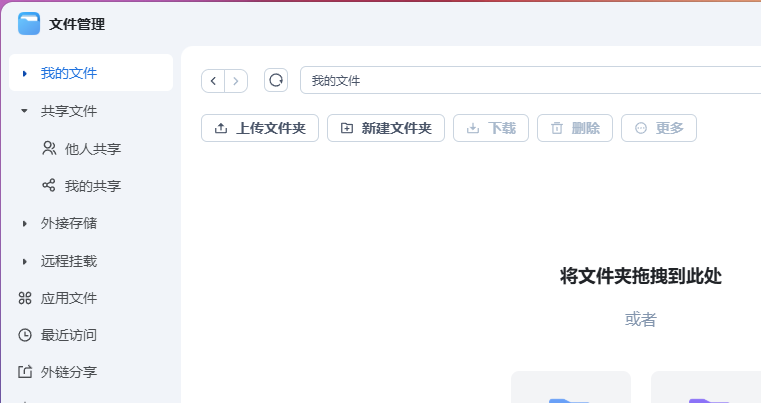Image resolution: width=761 pixels, height=403 pixels.
Task: Click the 文件管理 window title text
Action: click(x=77, y=24)
